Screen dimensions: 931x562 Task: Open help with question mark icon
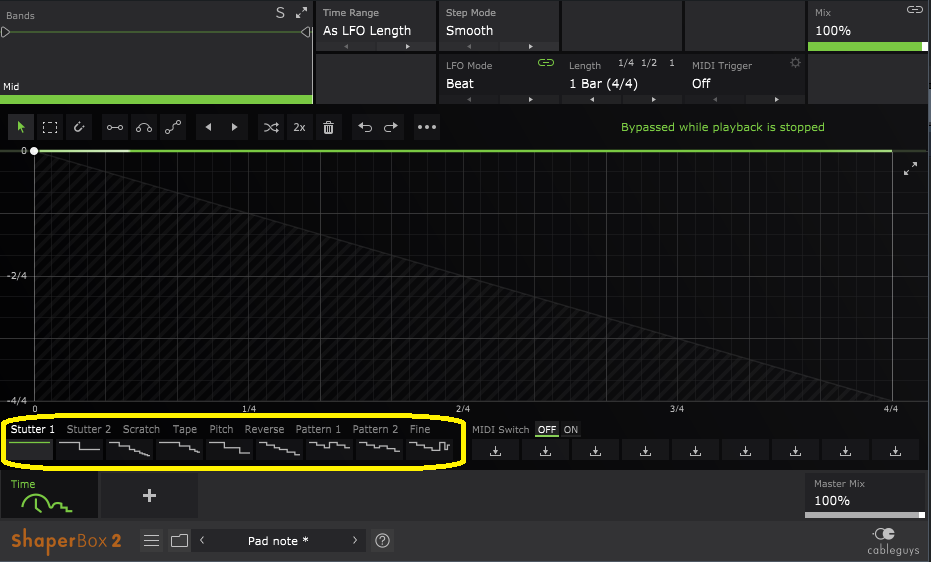tap(382, 541)
